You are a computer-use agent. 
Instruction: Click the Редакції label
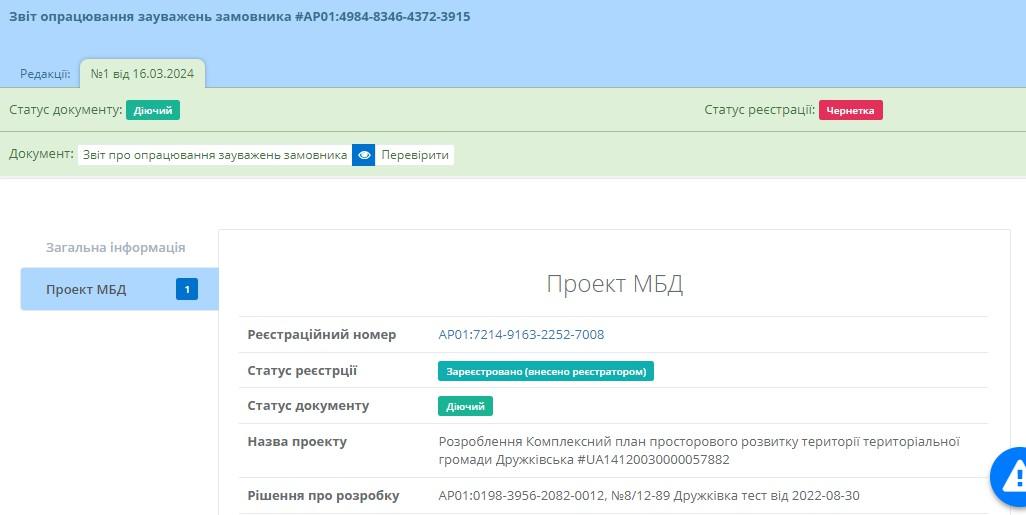[x=45, y=74]
